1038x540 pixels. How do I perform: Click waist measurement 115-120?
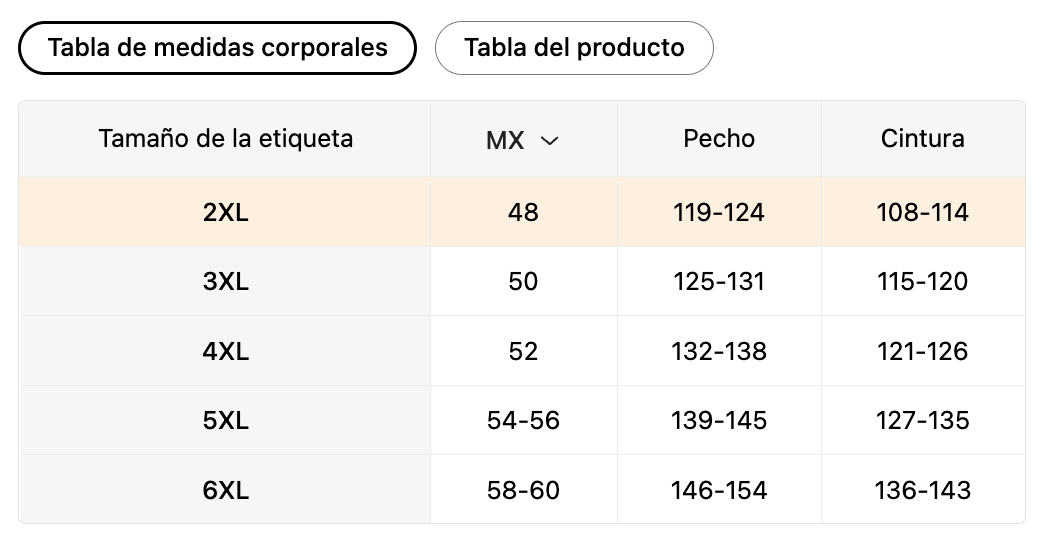click(922, 281)
